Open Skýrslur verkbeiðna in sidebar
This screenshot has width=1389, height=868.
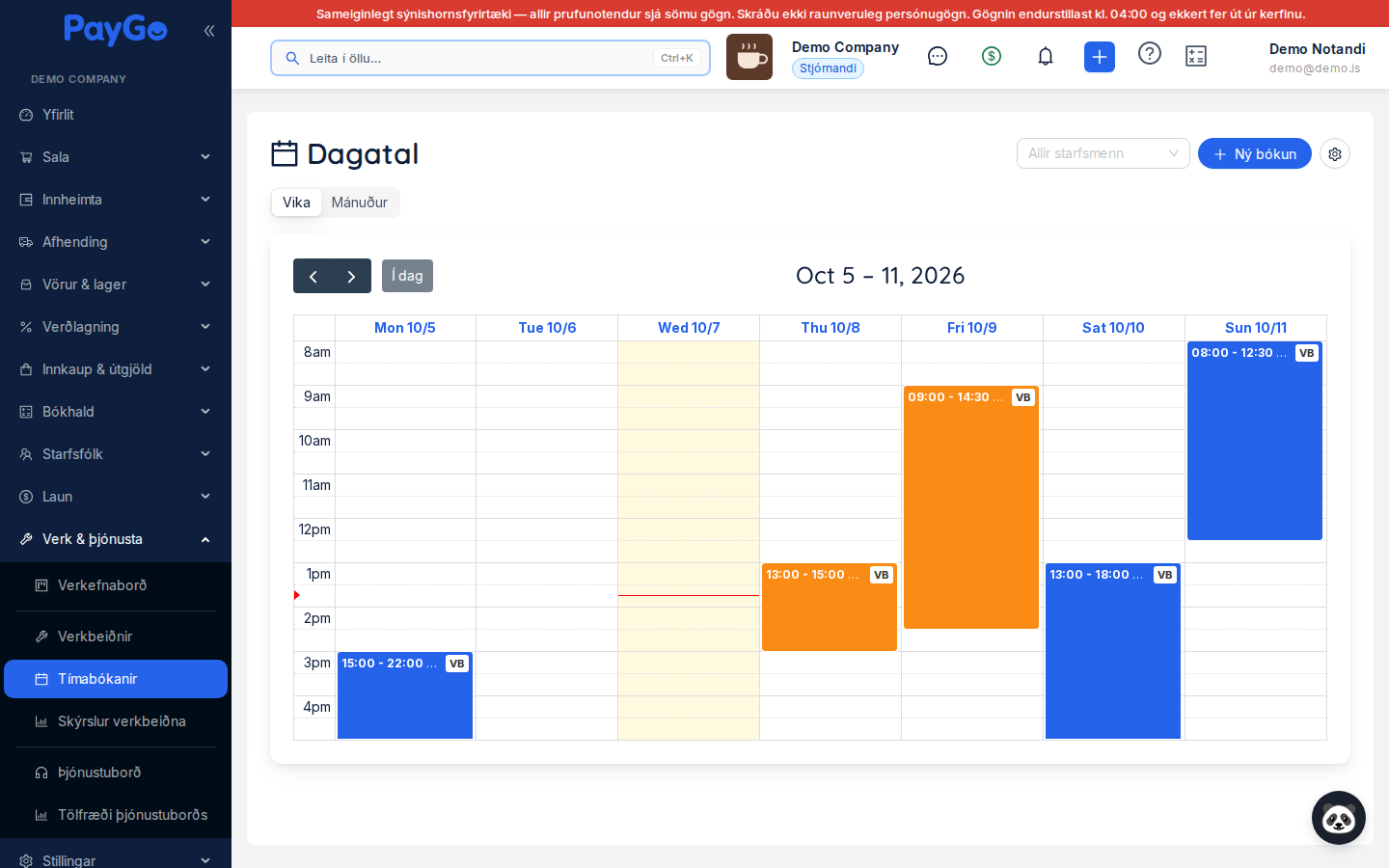116,721
